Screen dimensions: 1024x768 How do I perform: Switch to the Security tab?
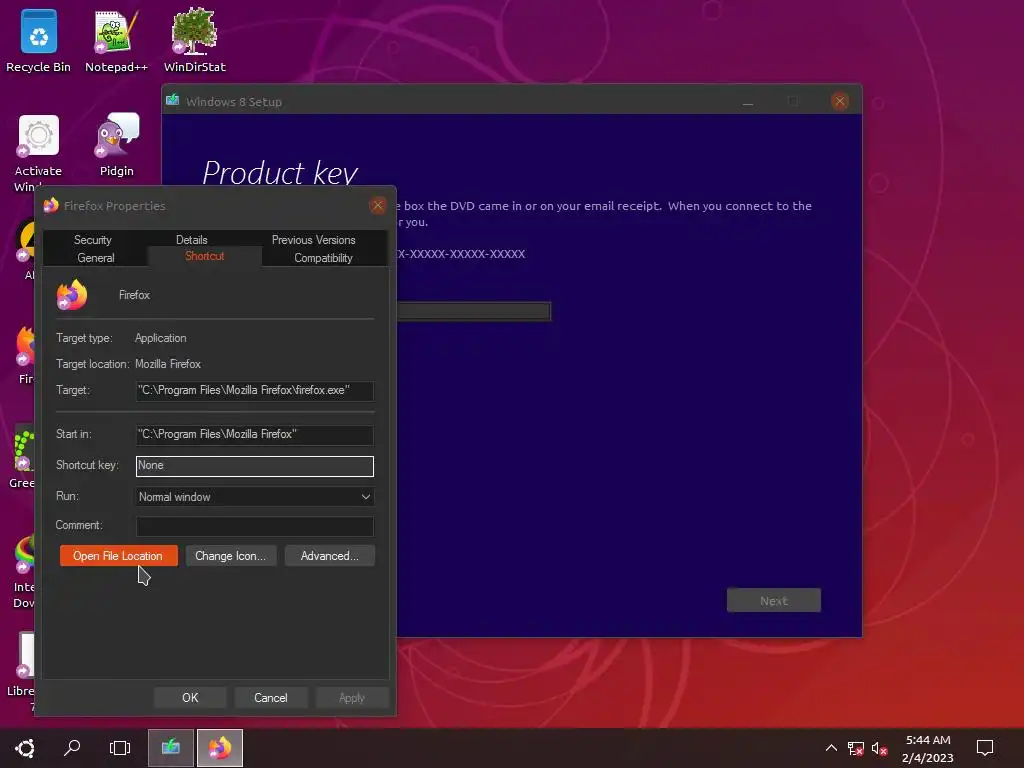point(93,240)
